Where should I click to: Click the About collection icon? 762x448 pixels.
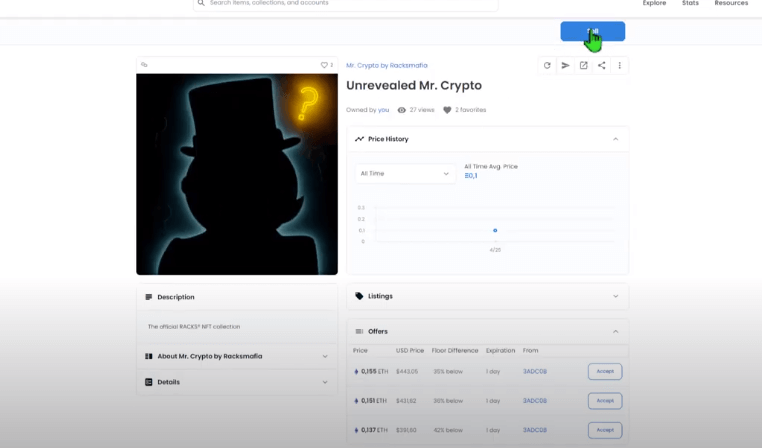[149, 356]
